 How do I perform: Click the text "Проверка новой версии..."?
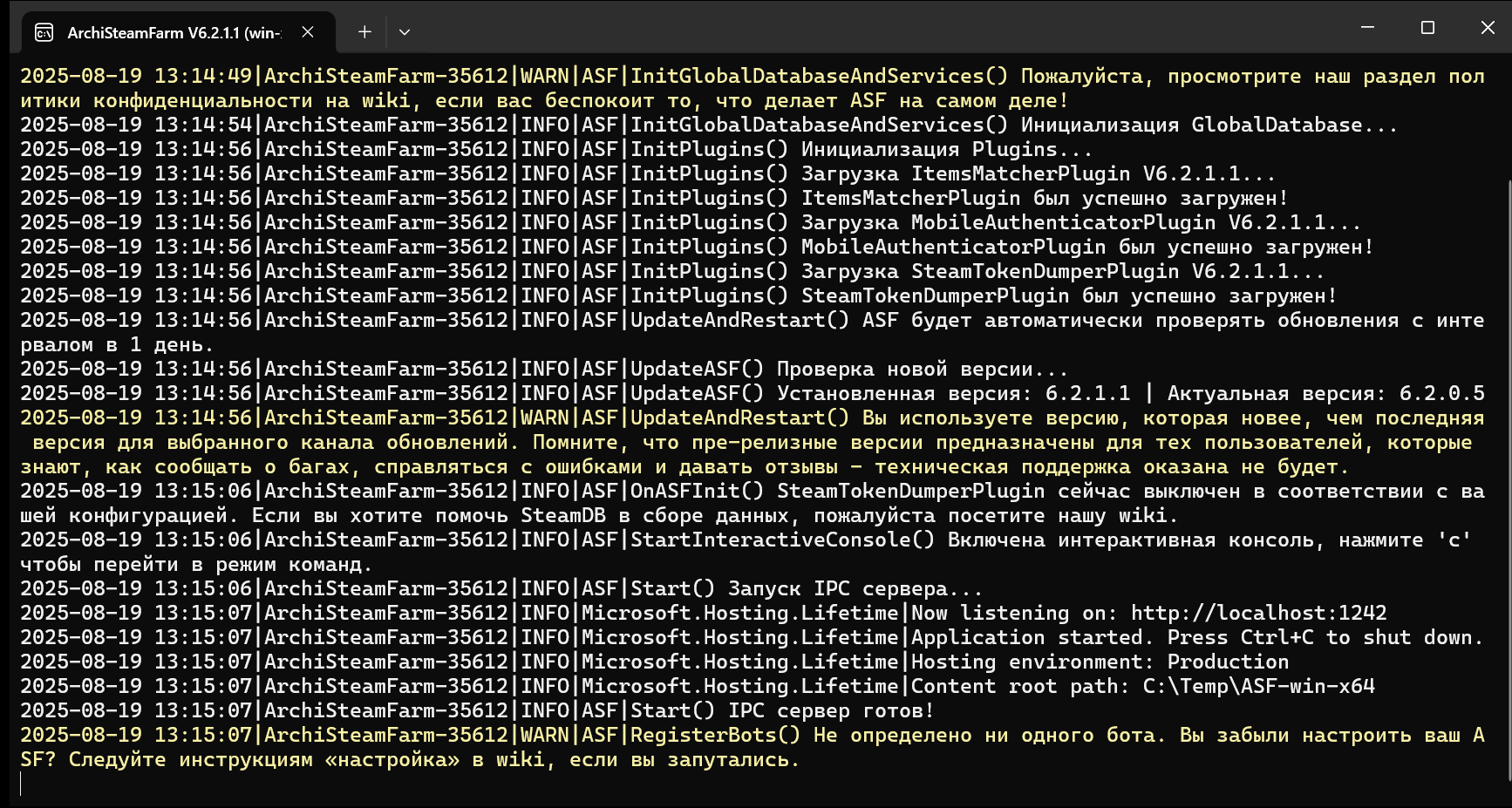(923, 370)
